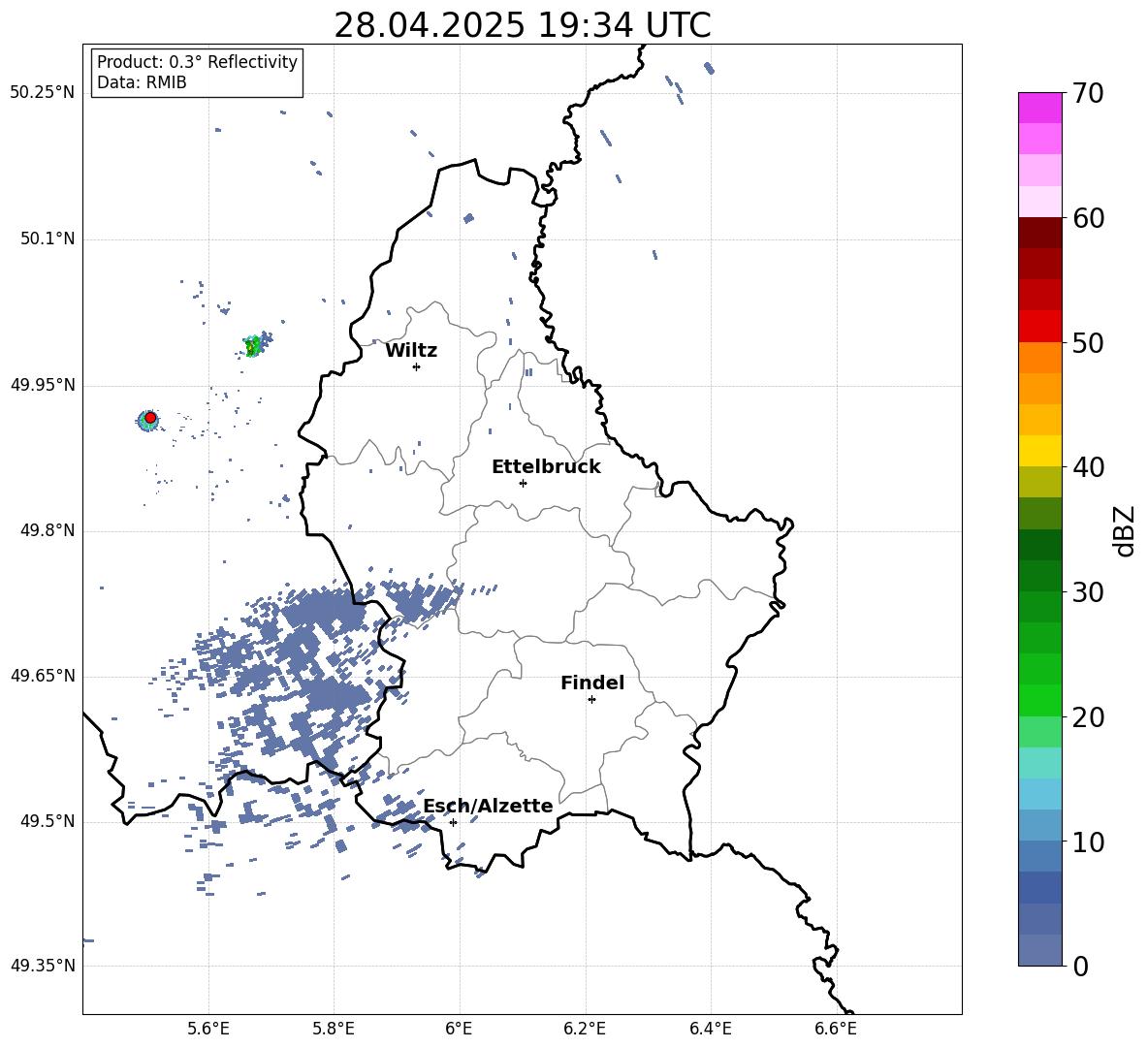Click the dBZ colorbar axis label
Screen dimensions: 1148x1048
[x=1126, y=530]
